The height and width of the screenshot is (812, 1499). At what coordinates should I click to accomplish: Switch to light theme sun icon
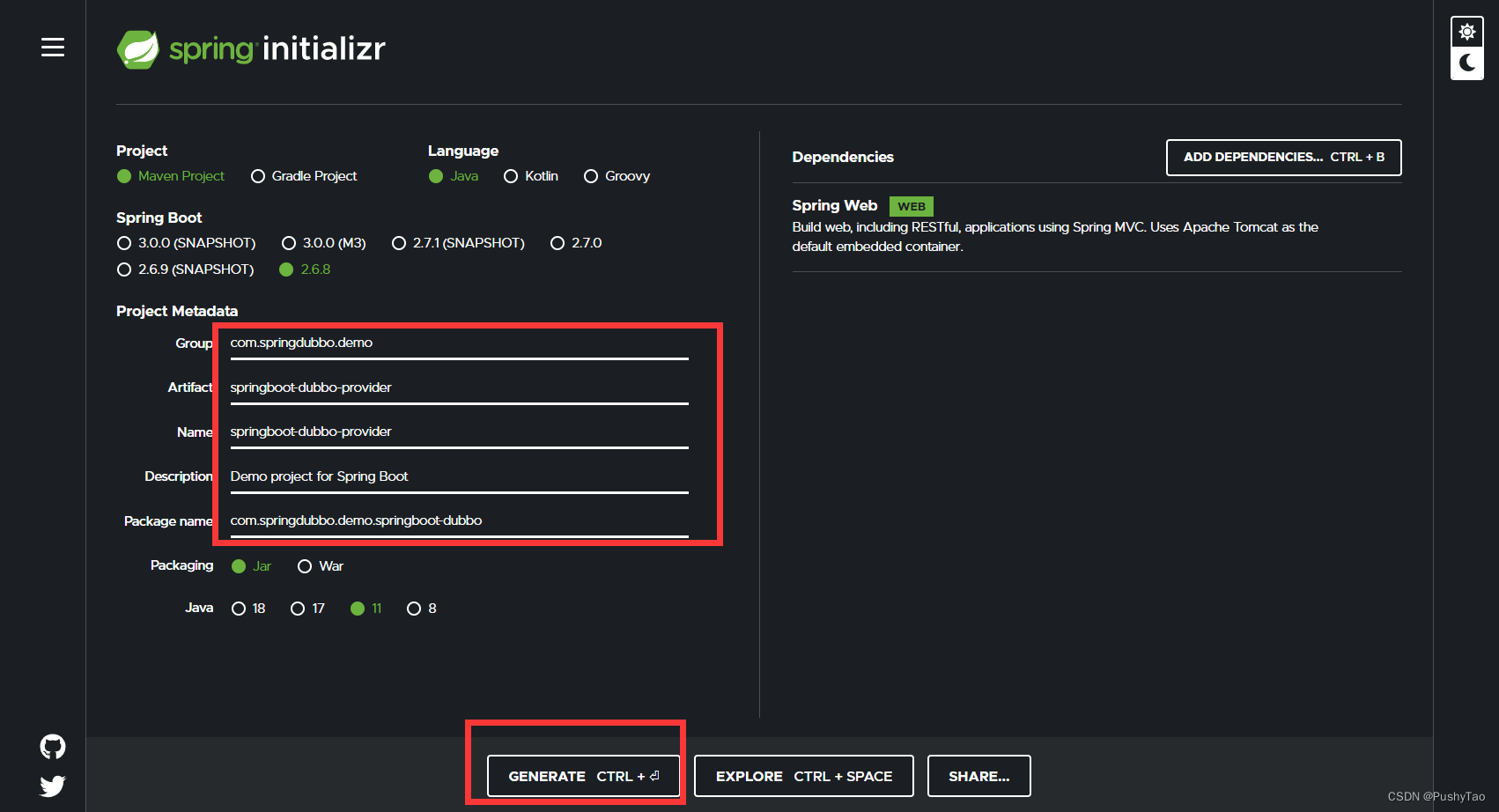click(1466, 33)
